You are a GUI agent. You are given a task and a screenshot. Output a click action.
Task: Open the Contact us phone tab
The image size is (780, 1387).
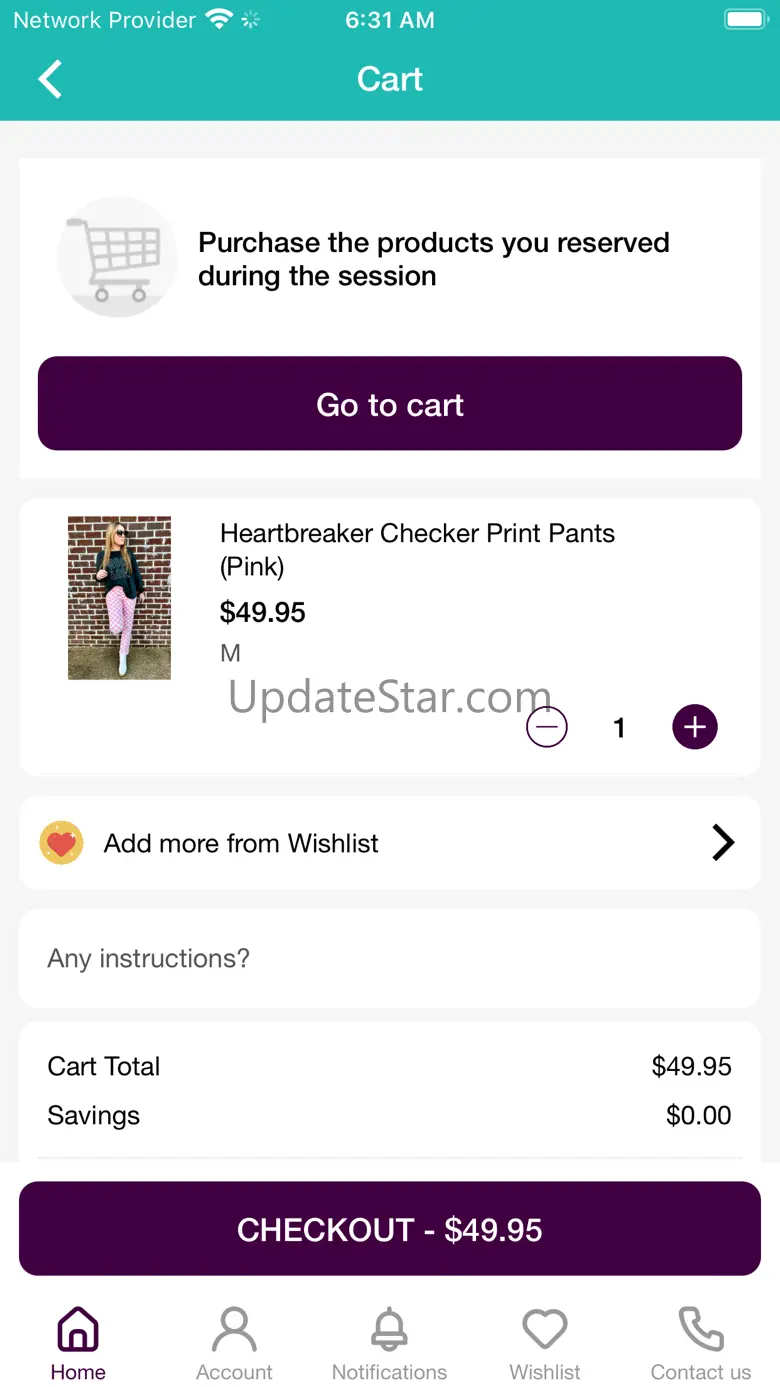coord(701,1343)
